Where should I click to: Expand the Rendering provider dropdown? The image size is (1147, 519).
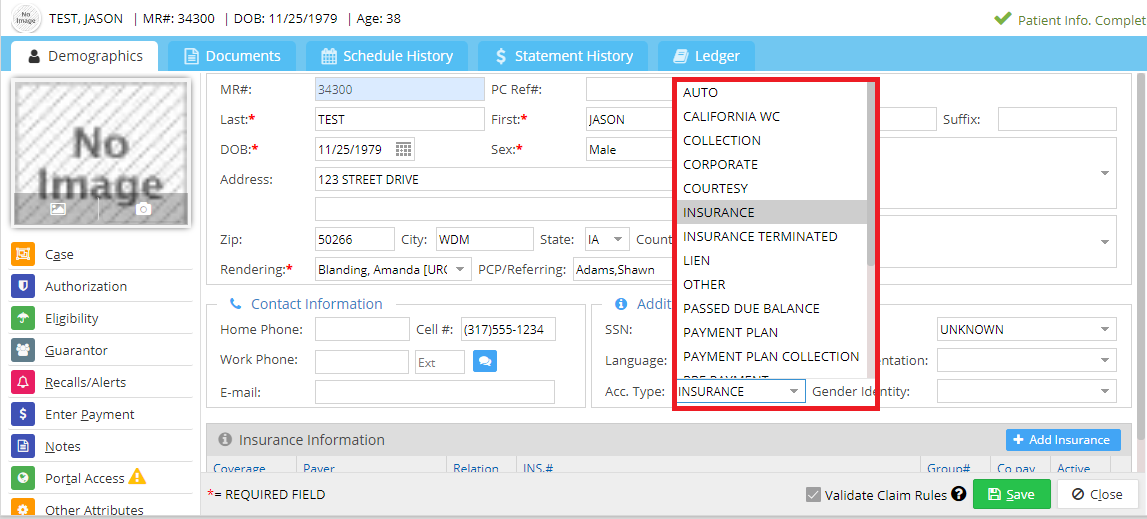coord(460,269)
